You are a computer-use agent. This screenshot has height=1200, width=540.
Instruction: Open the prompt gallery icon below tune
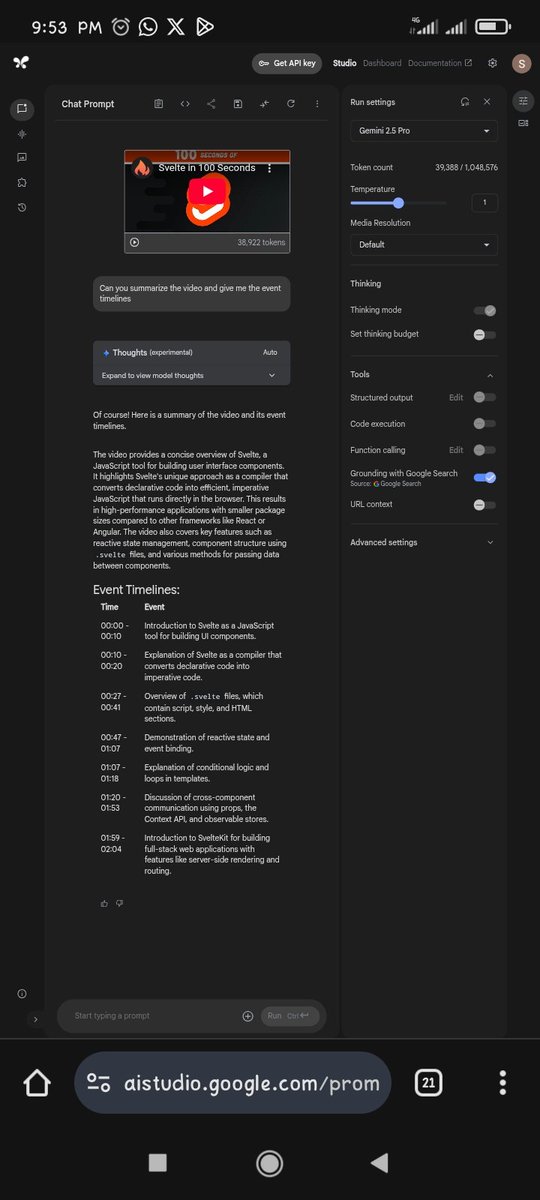click(523, 123)
